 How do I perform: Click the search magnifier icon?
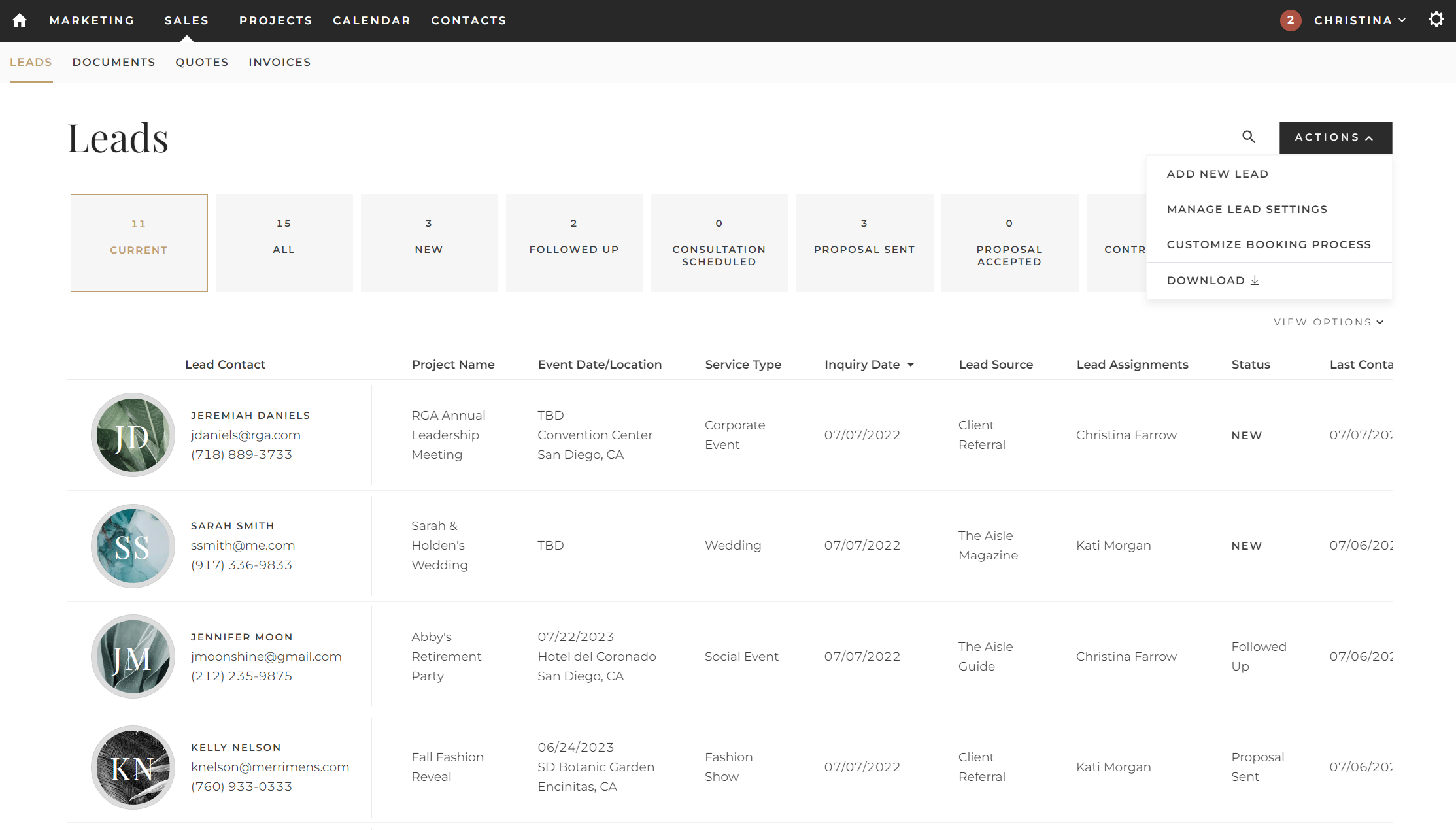[1248, 137]
